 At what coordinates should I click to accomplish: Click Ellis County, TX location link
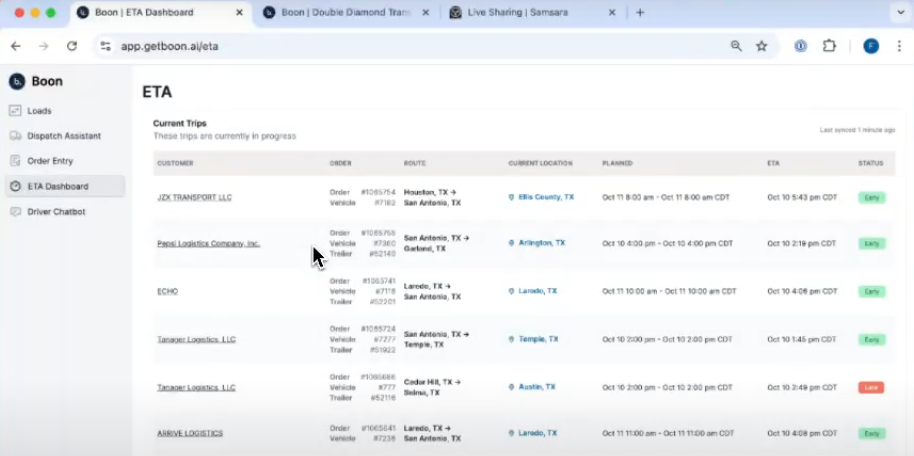click(x=546, y=197)
